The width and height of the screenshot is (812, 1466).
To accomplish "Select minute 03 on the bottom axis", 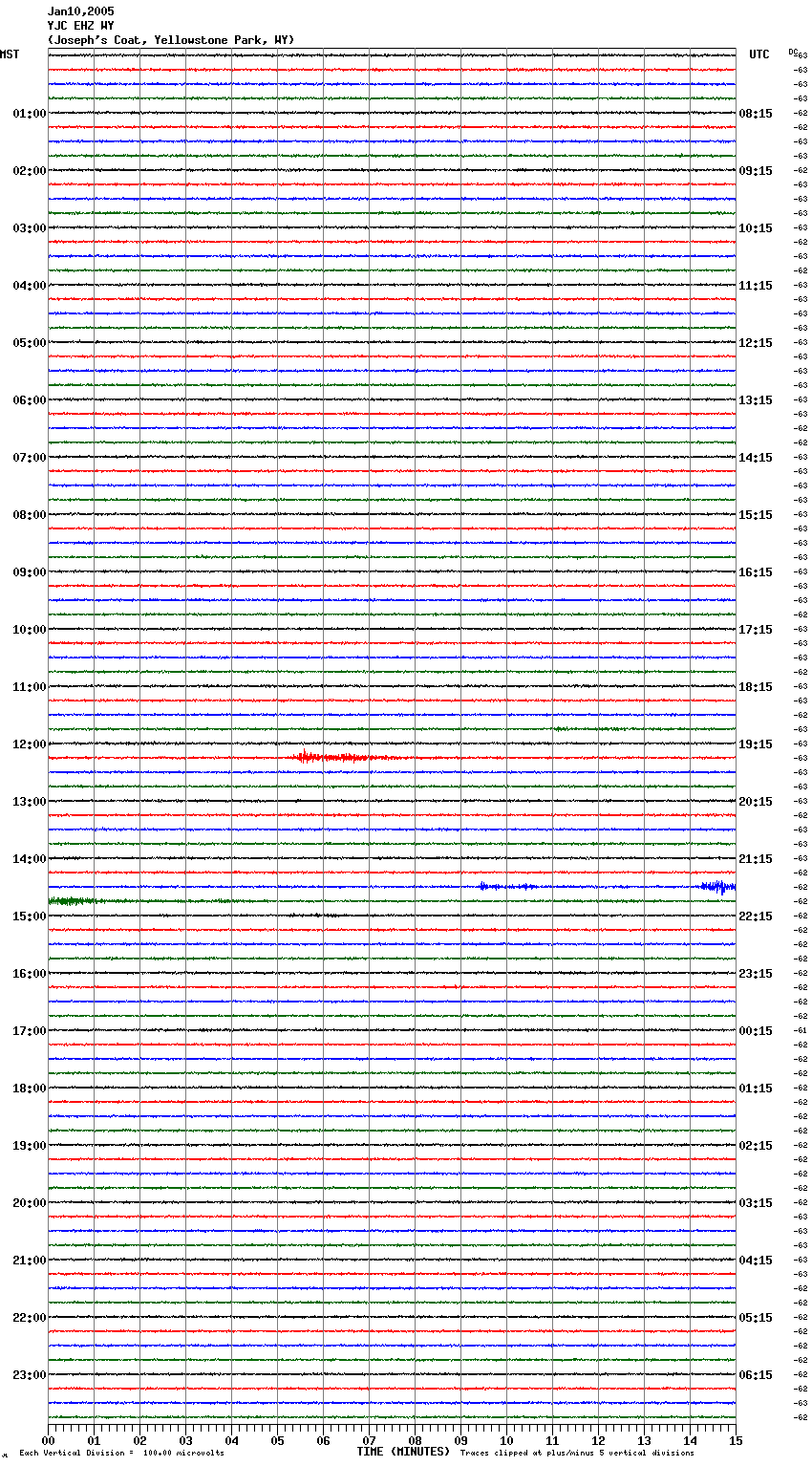I will coord(185,1440).
